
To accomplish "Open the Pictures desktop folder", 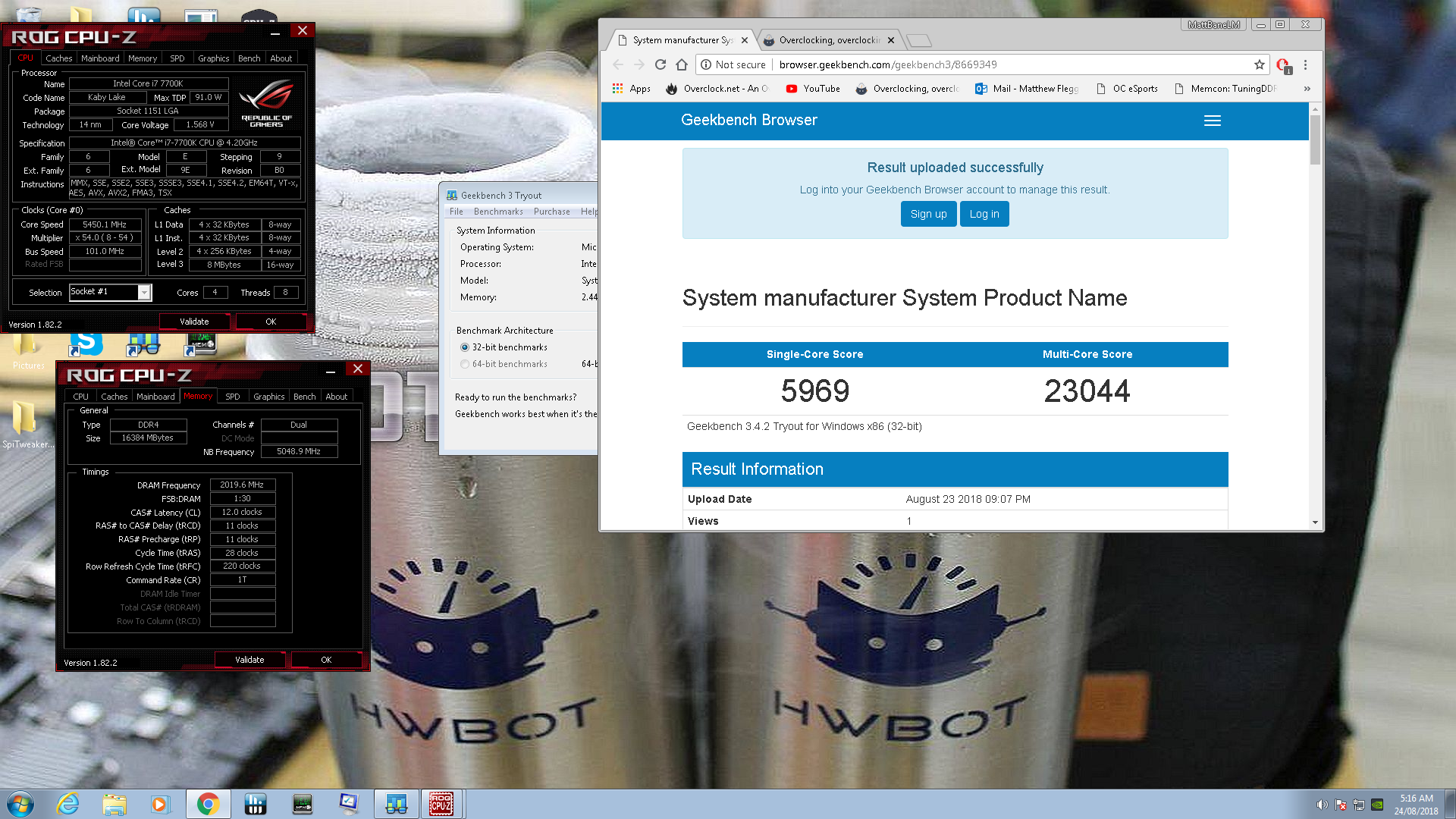I will pyautogui.click(x=27, y=350).
